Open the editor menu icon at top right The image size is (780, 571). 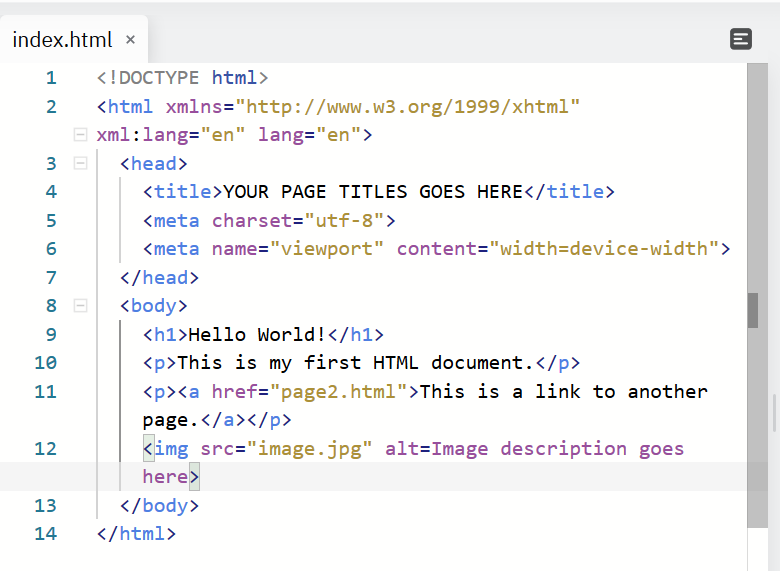(x=741, y=39)
